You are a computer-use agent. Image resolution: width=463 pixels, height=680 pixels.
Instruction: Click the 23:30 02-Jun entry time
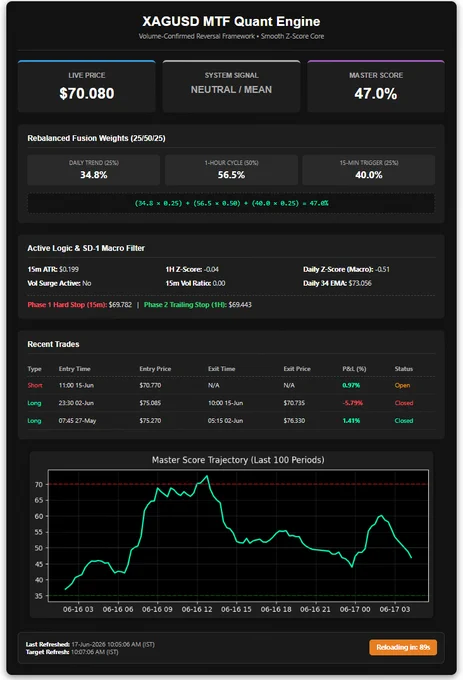click(76, 403)
